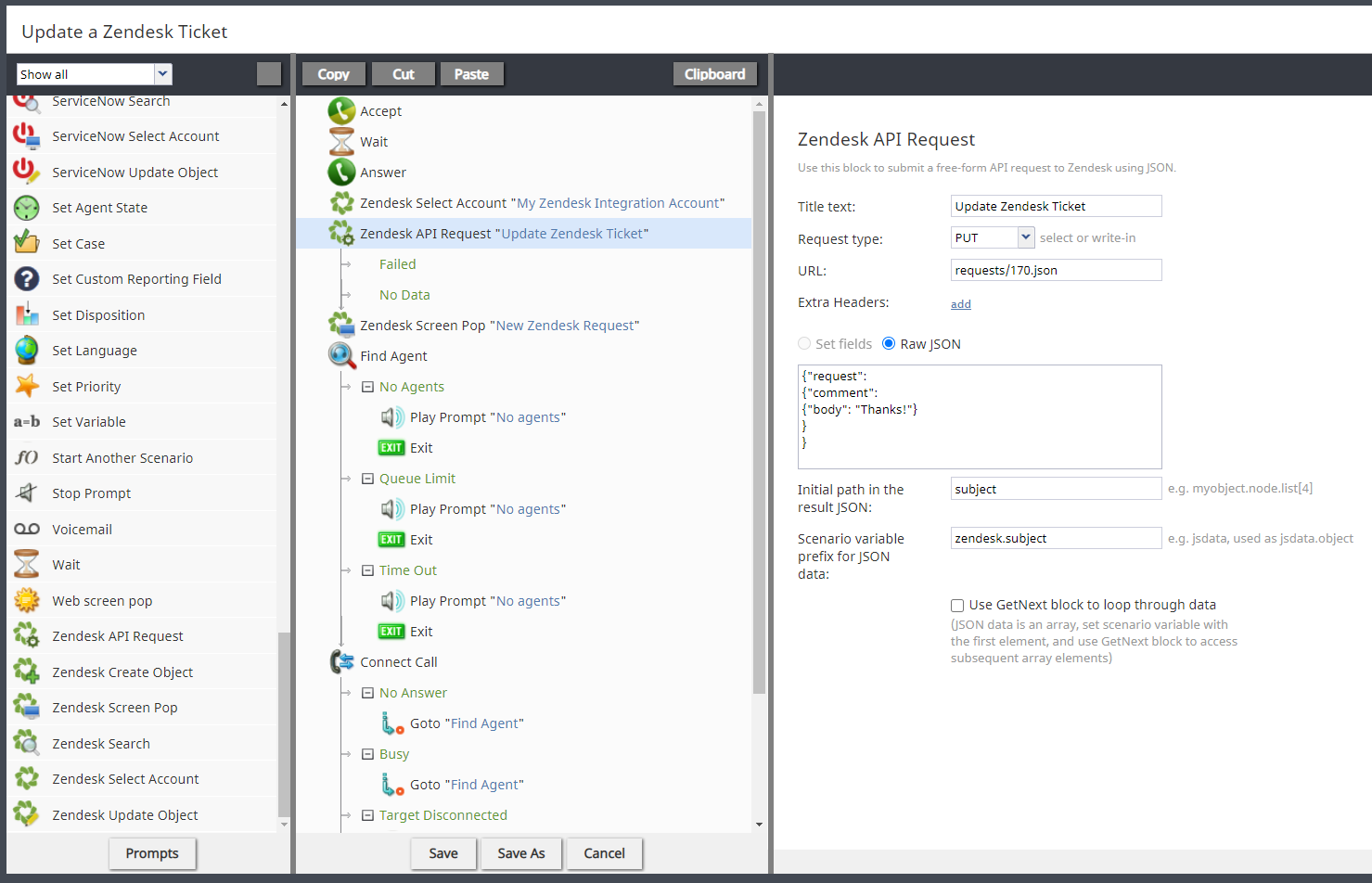Image resolution: width=1372 pixels, height=883 pixels.
Task: Collapse the Time Out branch
Action: (367, 570)
